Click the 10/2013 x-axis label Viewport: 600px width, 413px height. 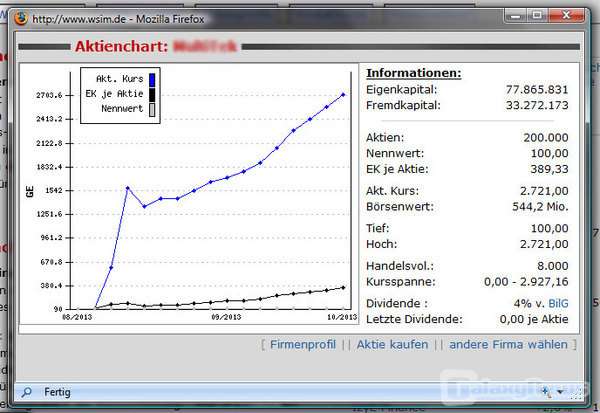pos(342,317)
